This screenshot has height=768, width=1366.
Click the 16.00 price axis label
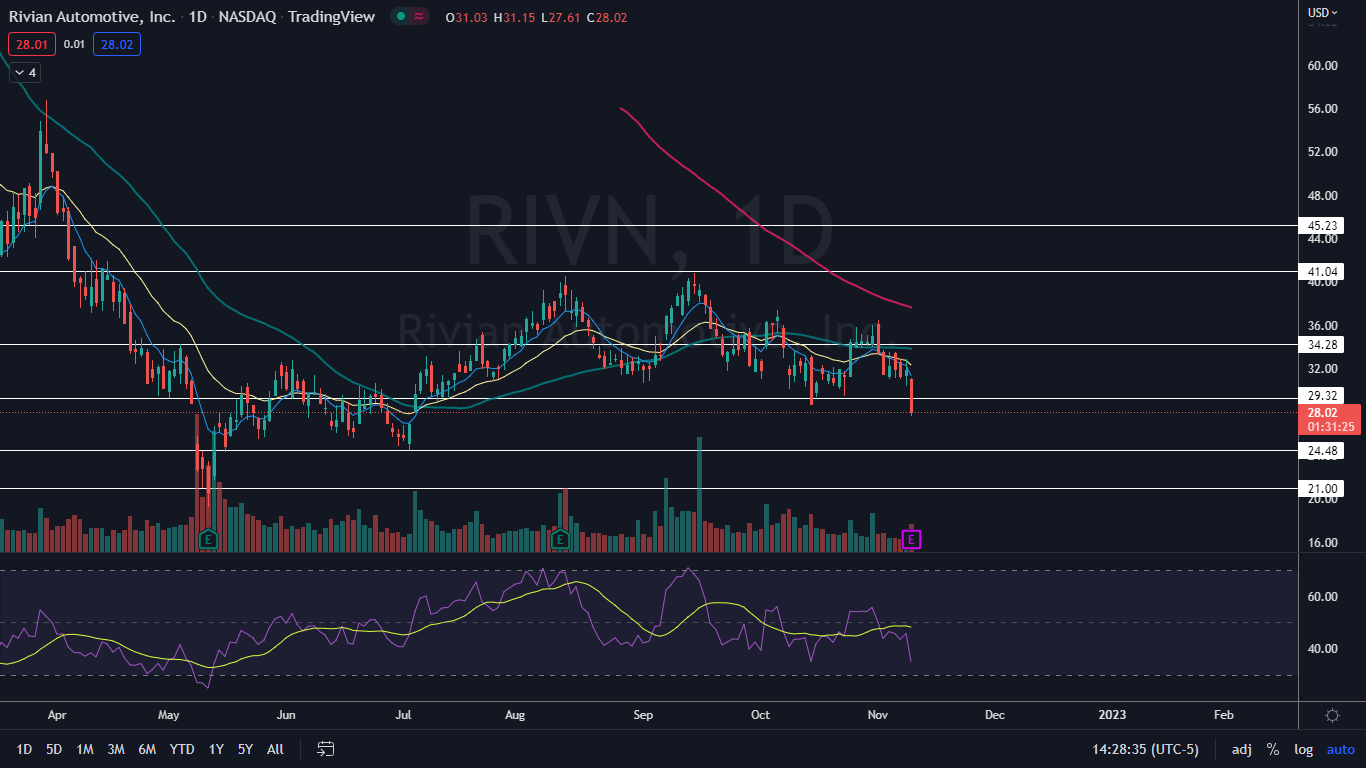pos(1324,543)
